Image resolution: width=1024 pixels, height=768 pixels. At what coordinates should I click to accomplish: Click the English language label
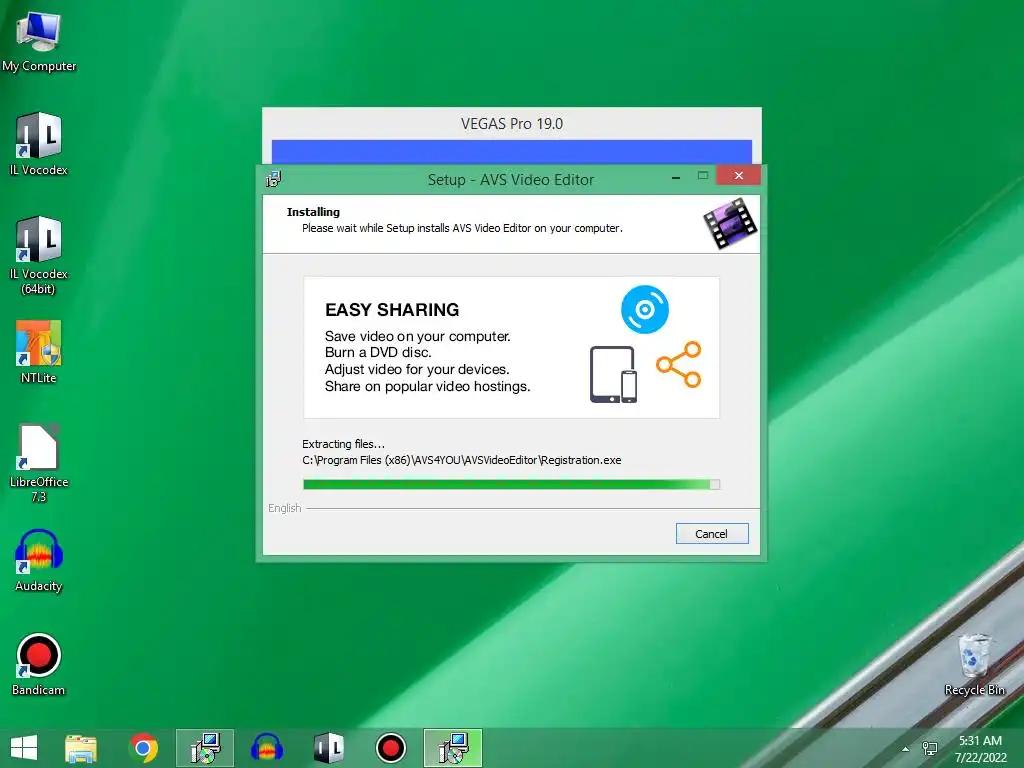[285, 508]
